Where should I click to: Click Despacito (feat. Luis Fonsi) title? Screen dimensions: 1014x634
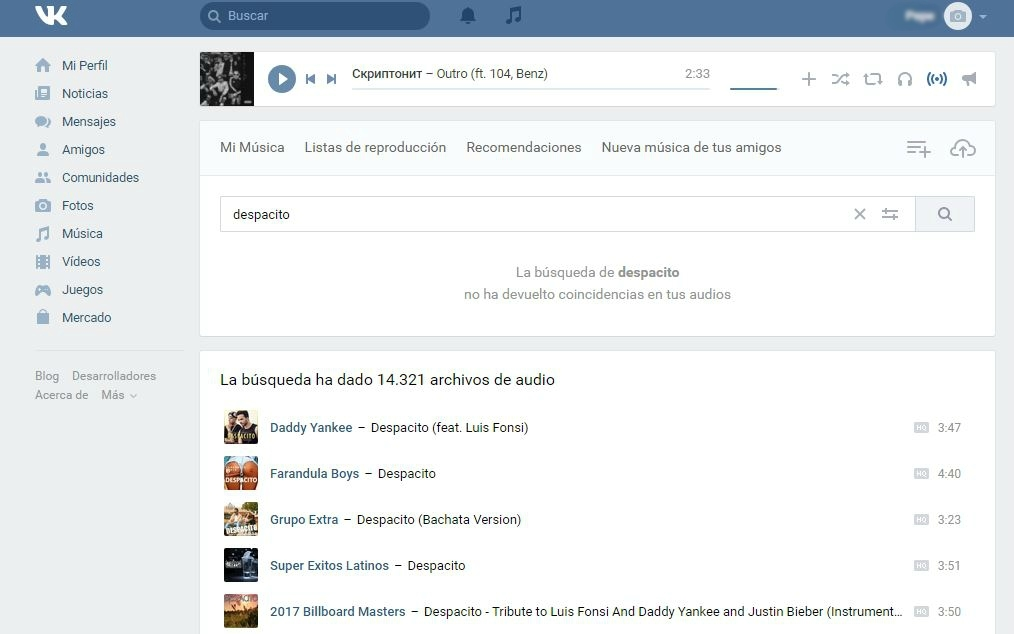pos(449,428)
